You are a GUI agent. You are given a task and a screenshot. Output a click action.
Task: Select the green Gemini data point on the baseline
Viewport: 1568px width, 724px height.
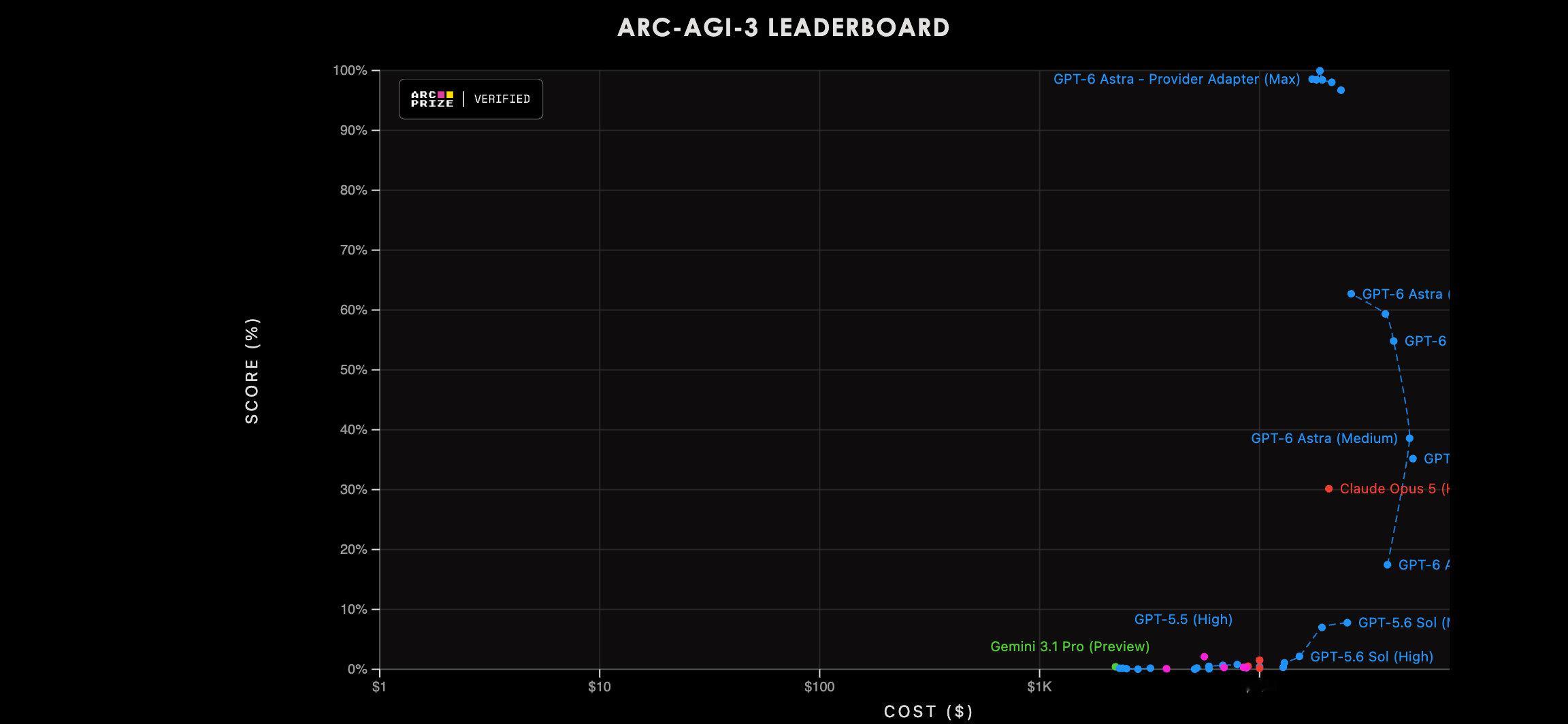1115,667
